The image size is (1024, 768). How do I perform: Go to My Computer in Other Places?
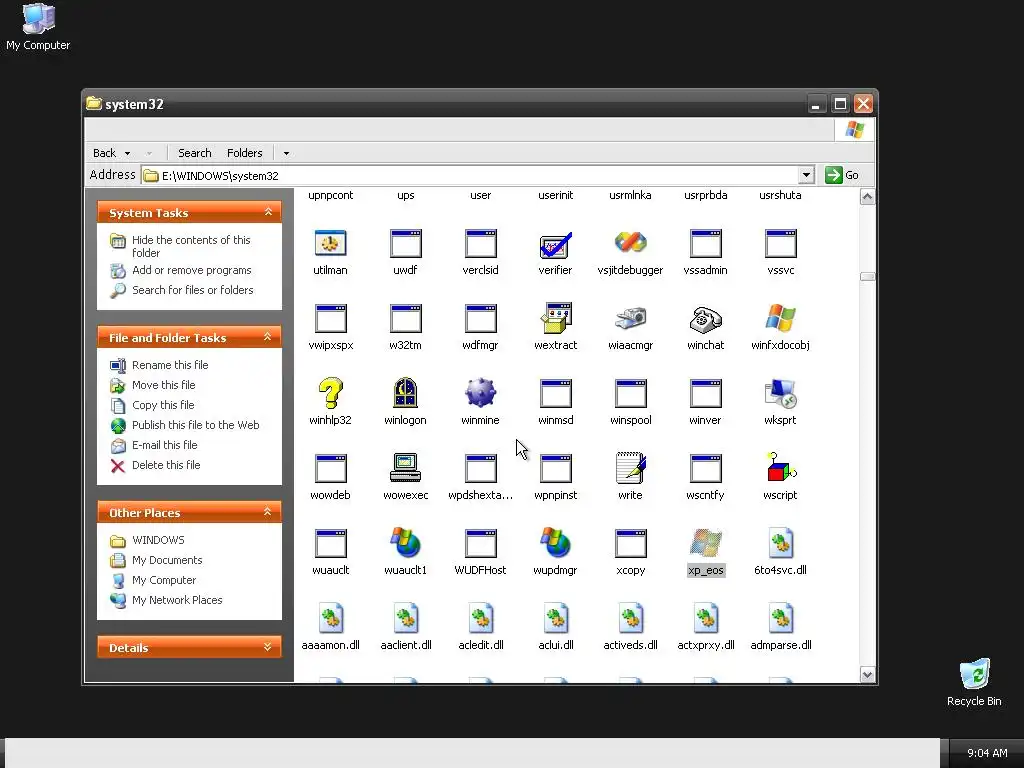coord(164,580)
